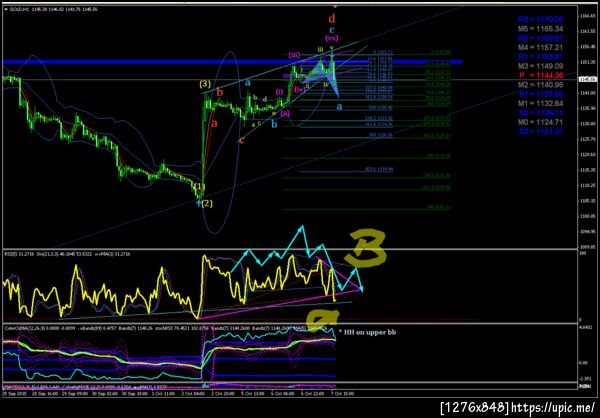Click the '7 Oct 15:00' time axis label
Image resolution: width=600 pixels, height=418 pixels.
click(x=342, y=394)
